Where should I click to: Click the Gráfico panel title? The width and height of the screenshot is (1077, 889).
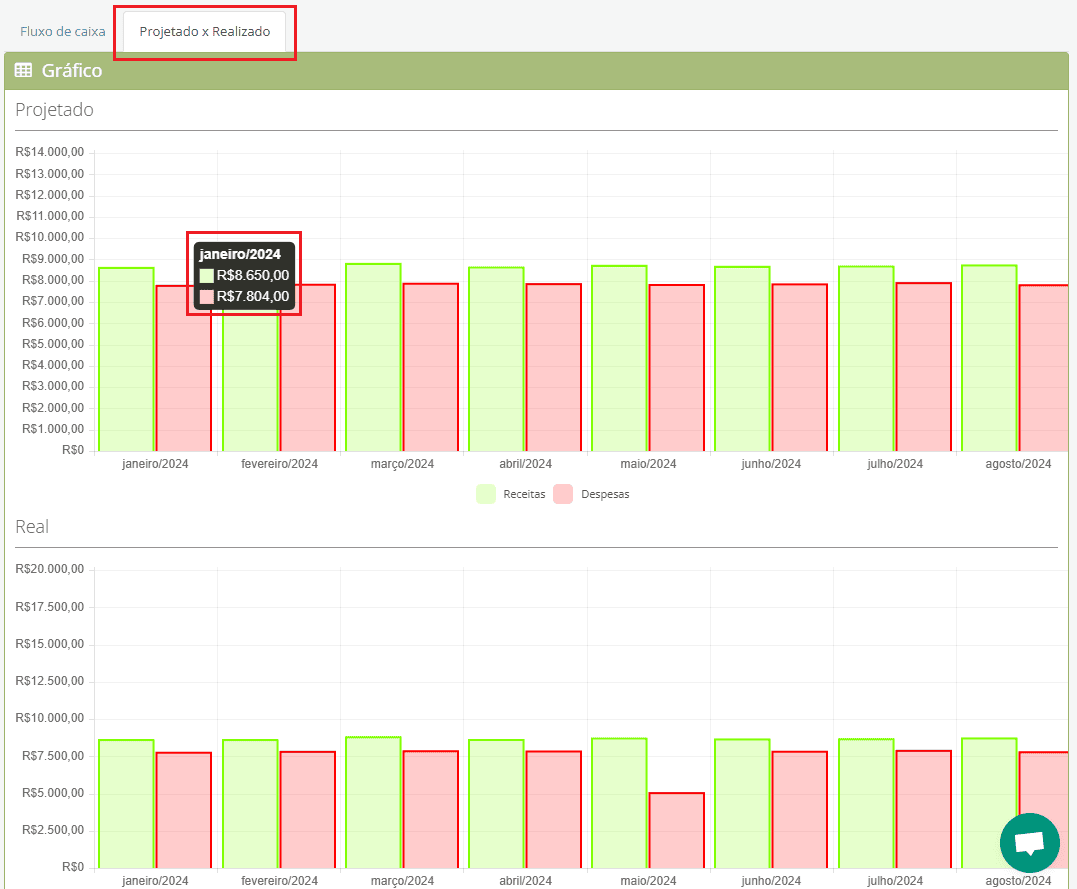[71, 70]
